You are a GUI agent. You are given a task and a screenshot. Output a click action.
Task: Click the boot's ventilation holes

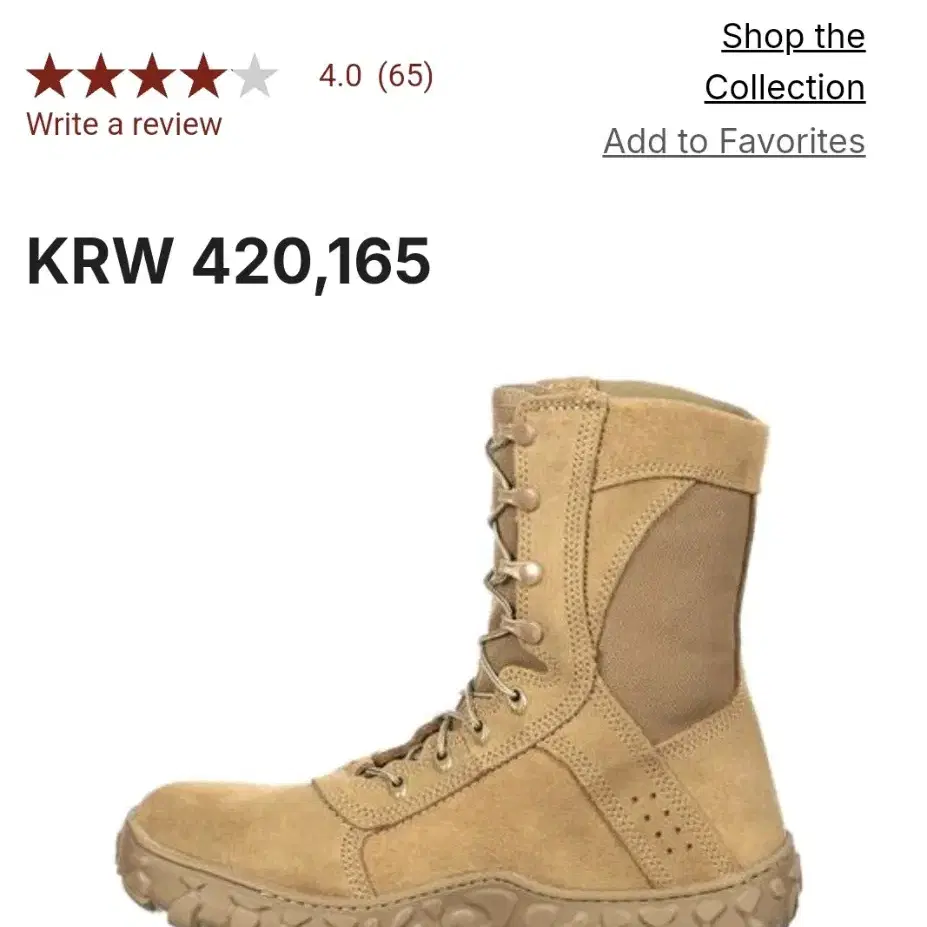[660, 822]
